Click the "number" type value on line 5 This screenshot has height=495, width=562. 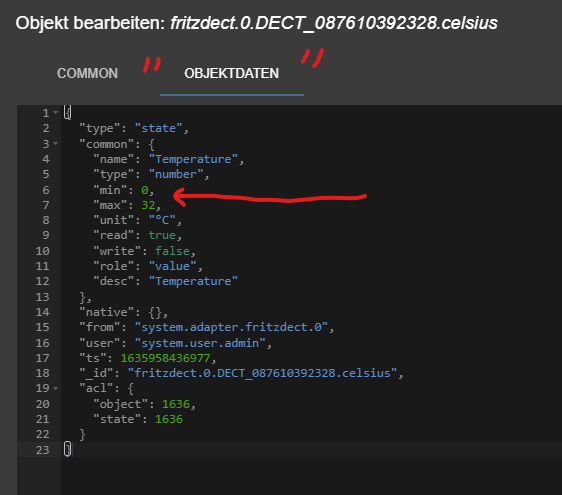click(x=176, y=174)
